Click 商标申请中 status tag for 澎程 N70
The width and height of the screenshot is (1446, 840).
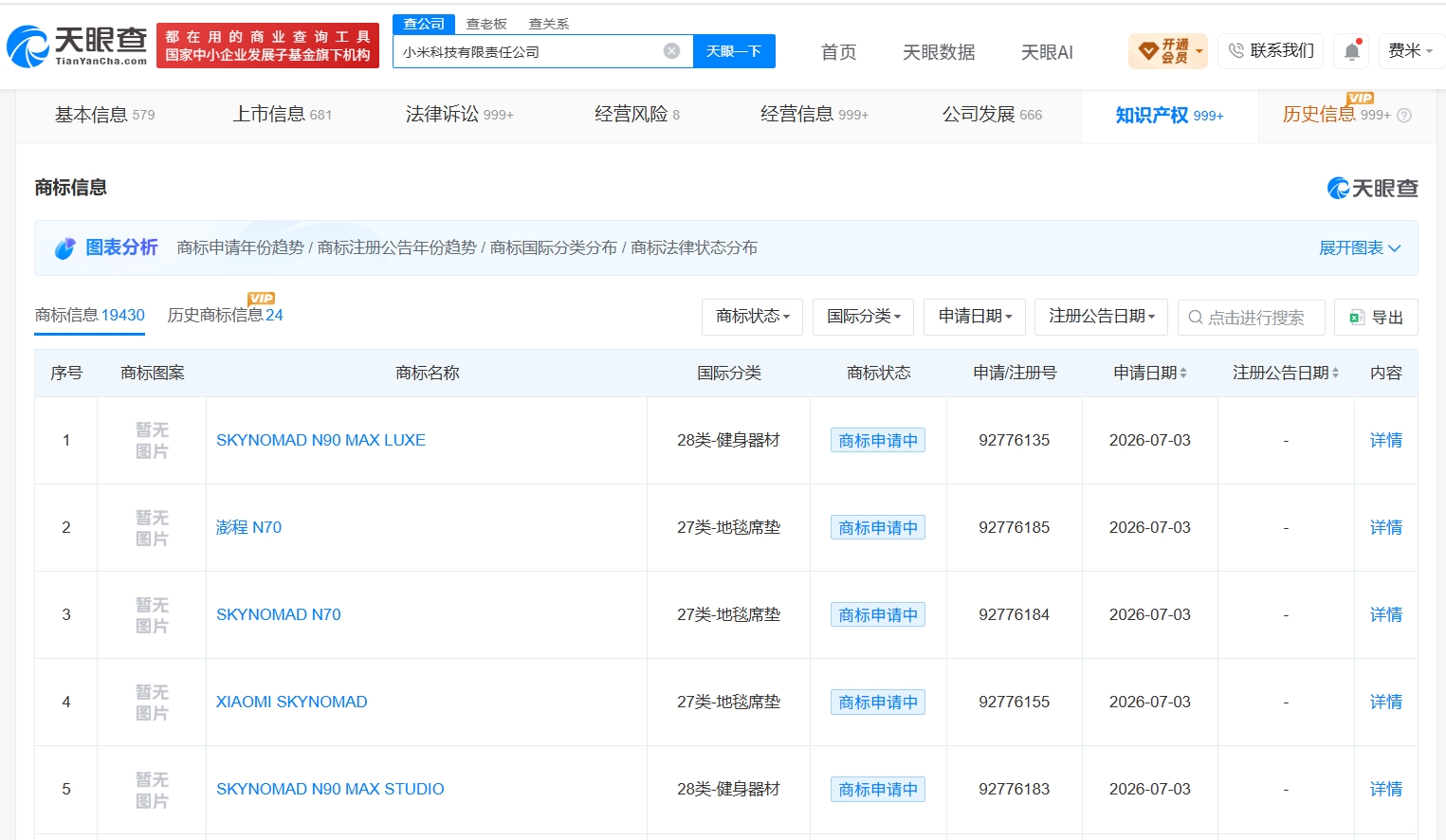click(878, 528)
